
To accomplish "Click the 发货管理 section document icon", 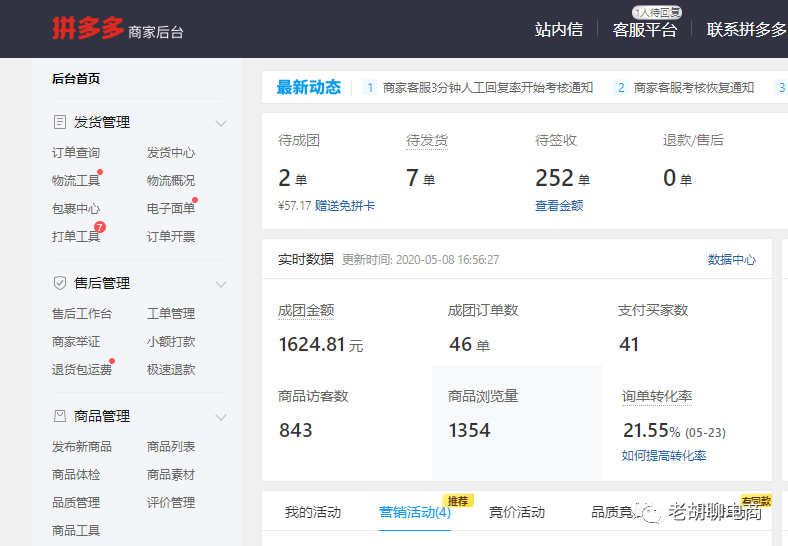I will 60,122.
